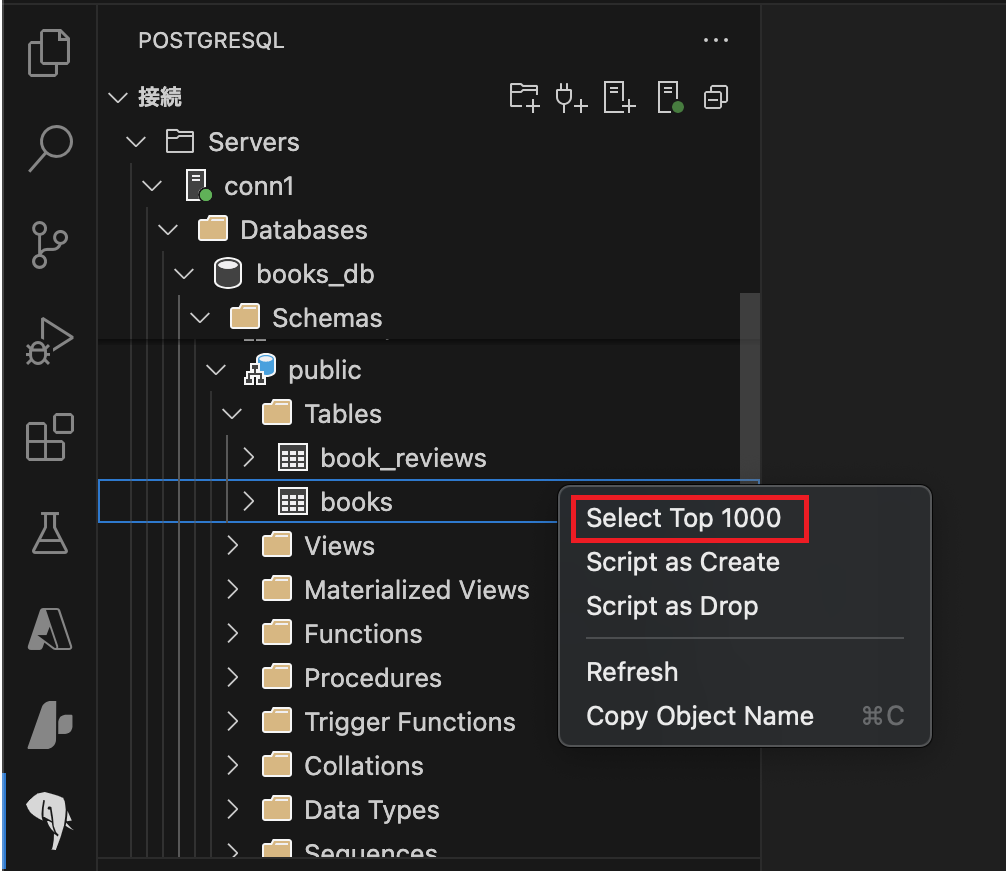The height and width of the screenshot is (871, 1006).
Task: Open Source Control view in activity bar
Action: pos(49,244)
